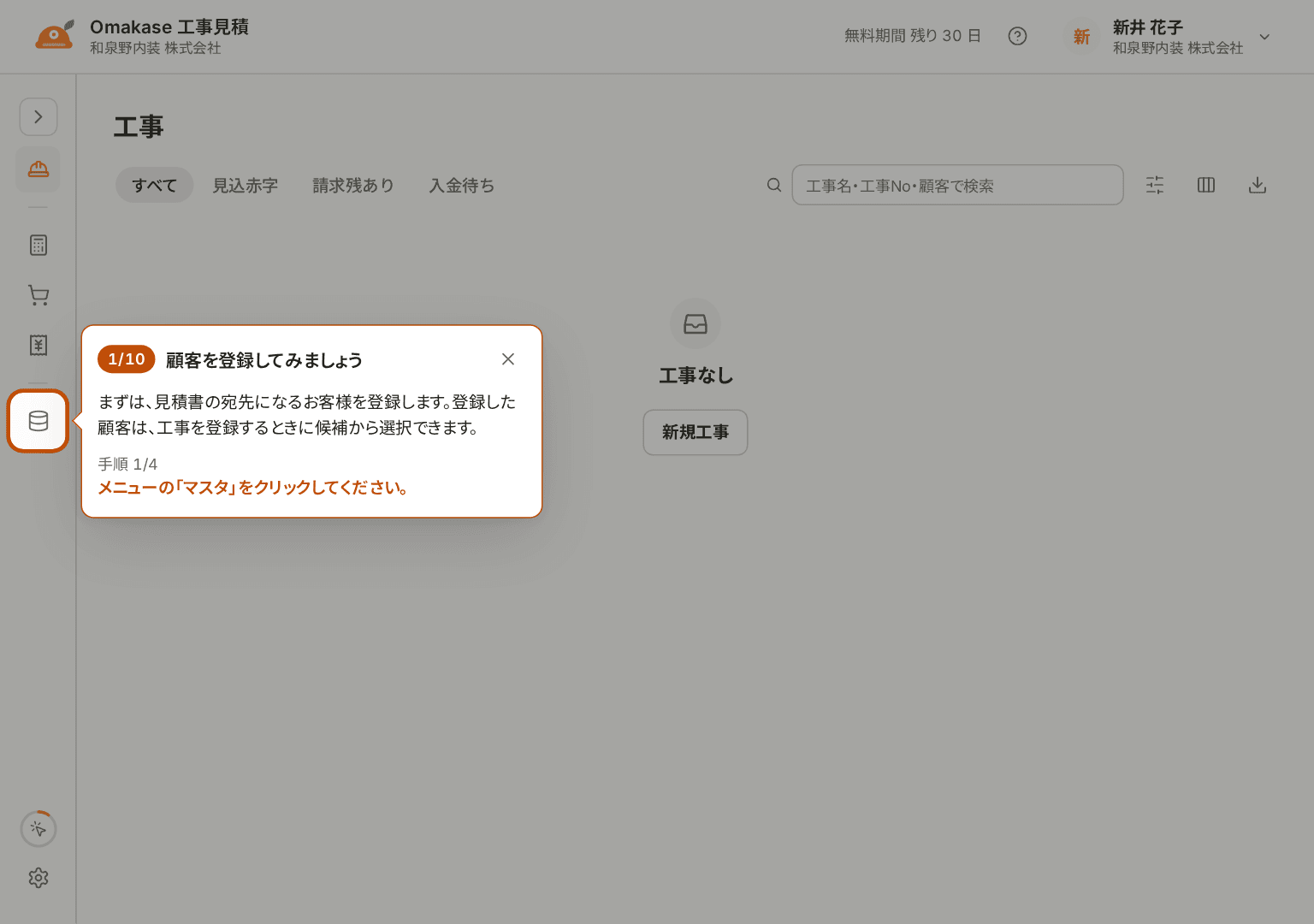Click the Omakase helmet logo
The height and width of the screenshot is (924, 1314).
coord(54,35)
